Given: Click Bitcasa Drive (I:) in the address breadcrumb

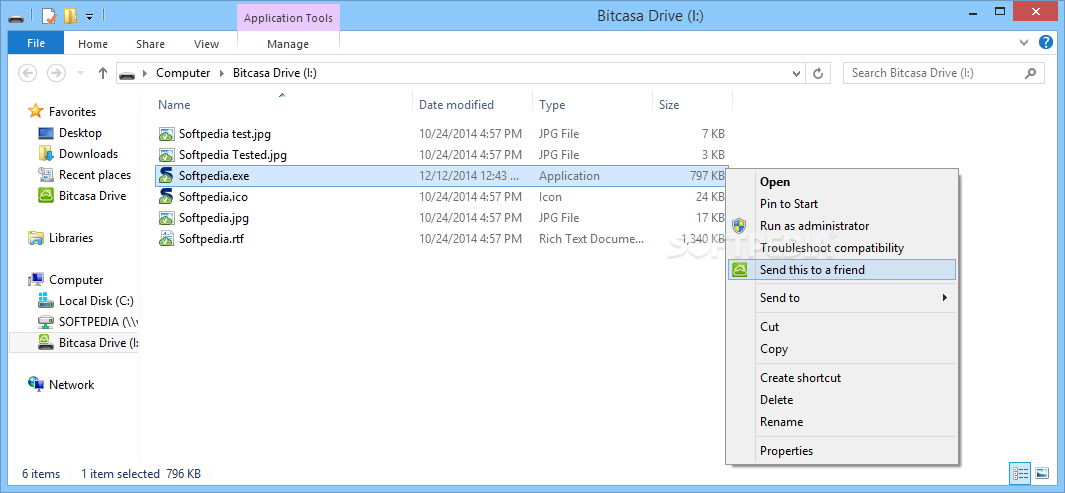Looking at the screenshot, I should 274,73.
